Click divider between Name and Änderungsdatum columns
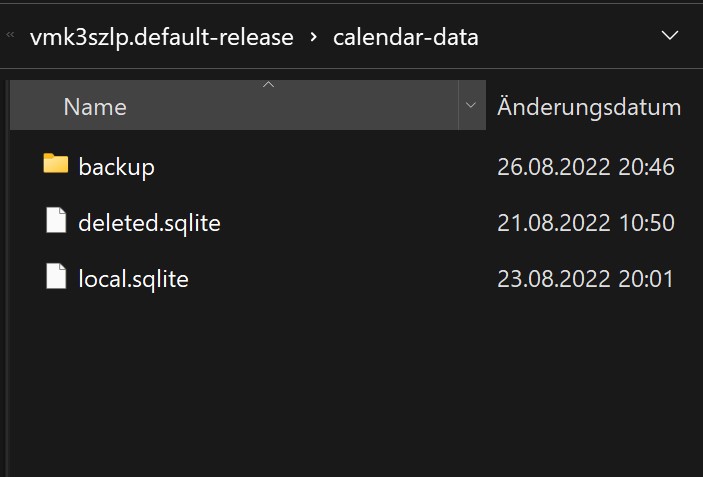The height and width of the screenshot is (477, 703). (x=486, y=105)
